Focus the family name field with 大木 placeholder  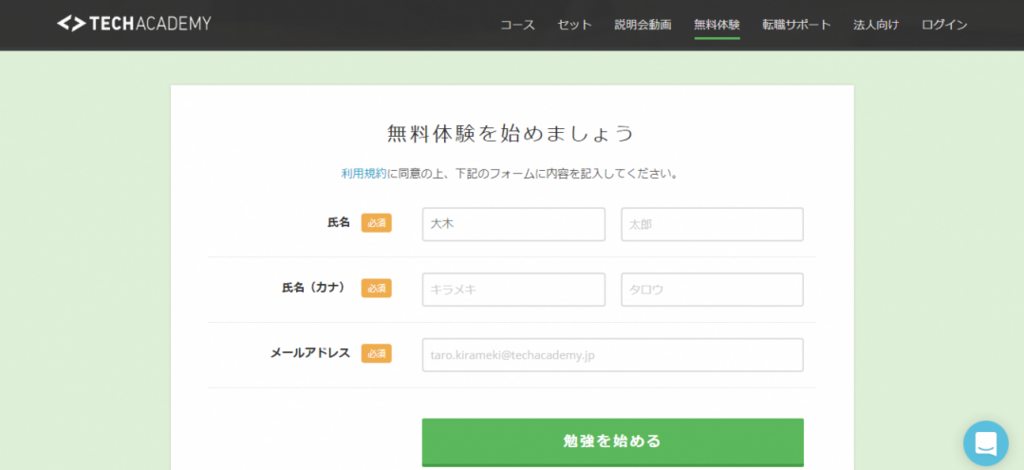(514, 225)
